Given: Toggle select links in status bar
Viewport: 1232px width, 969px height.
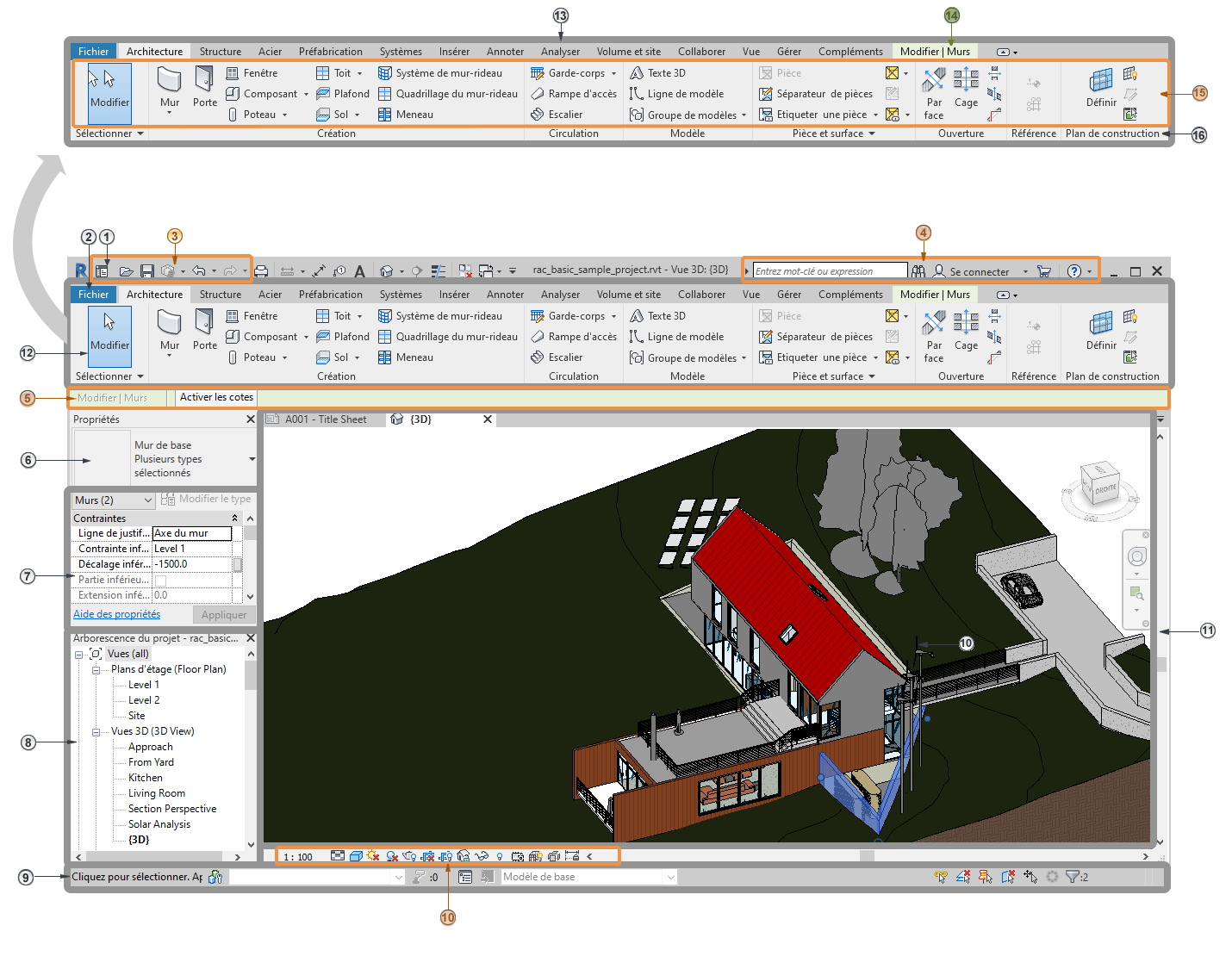Looking at the screenshot, I should click(x=941, y=877).
